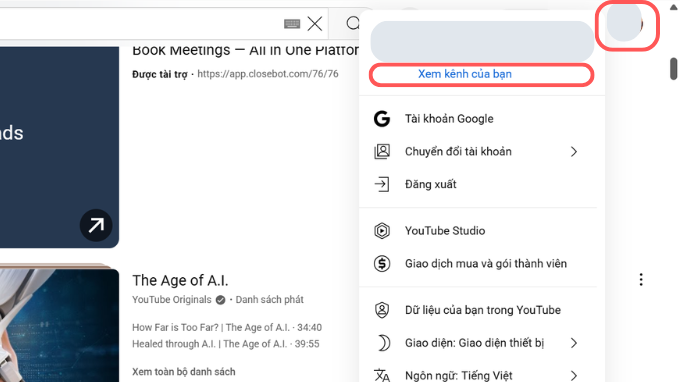The width and height of the screenshot is (680, 382).
Task: Play 'Healed through A.I.' video
Action: click(x=226, y=344)
